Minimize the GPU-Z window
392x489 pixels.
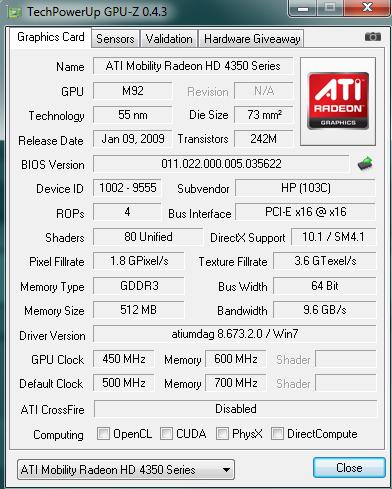pos(303,8)
